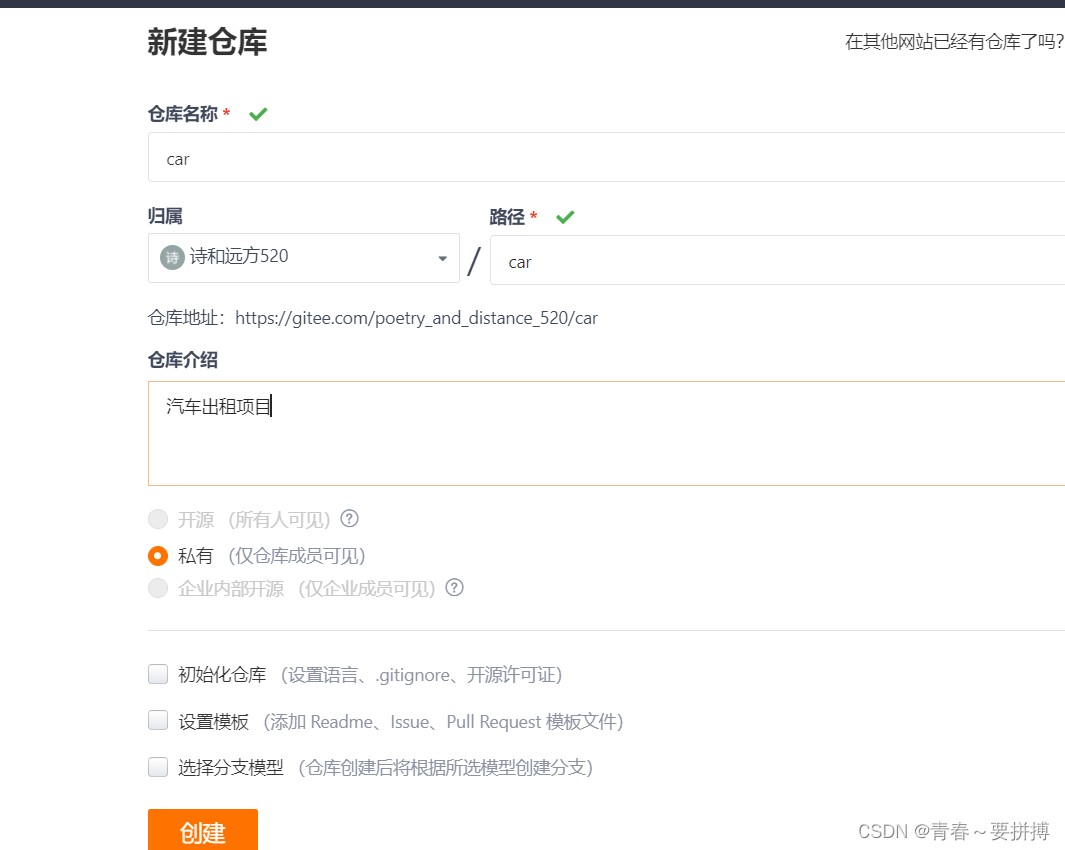Click the 在其他网站已经有仓库了吗 link
The image size is (1065, 850).
[954, 41]
